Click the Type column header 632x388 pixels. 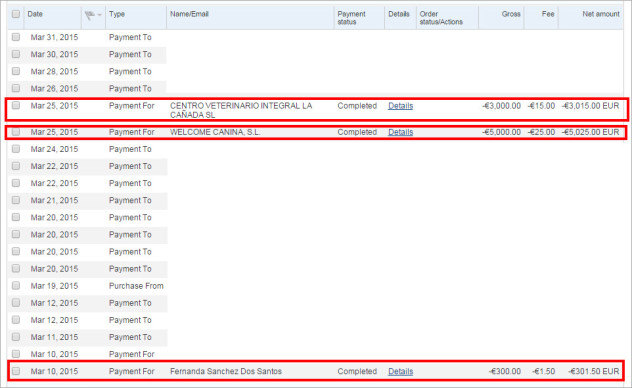(117, 14)
